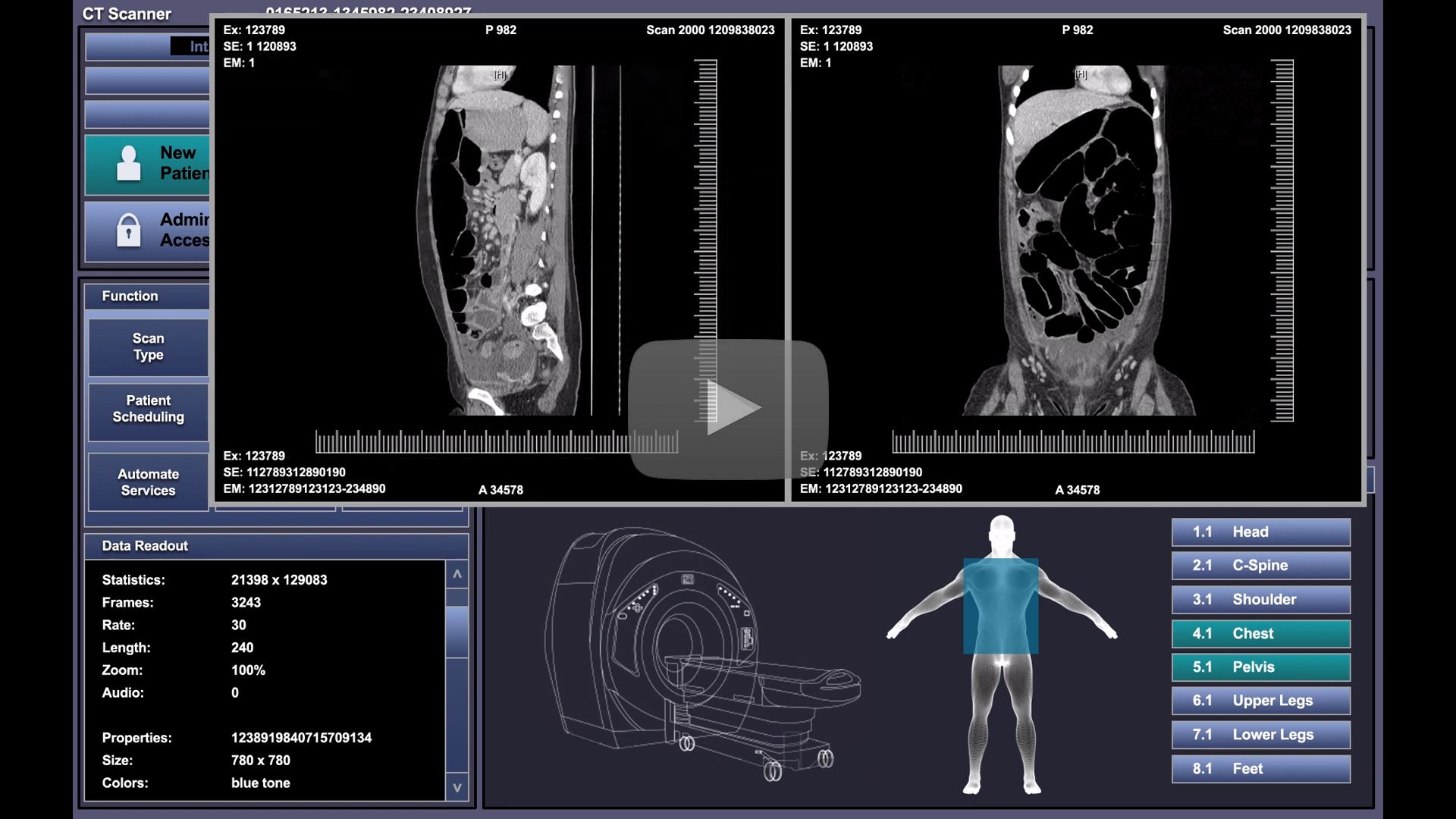
Task: Enable the 1.1 Head scan region
Action: [x=1260, y=532]
